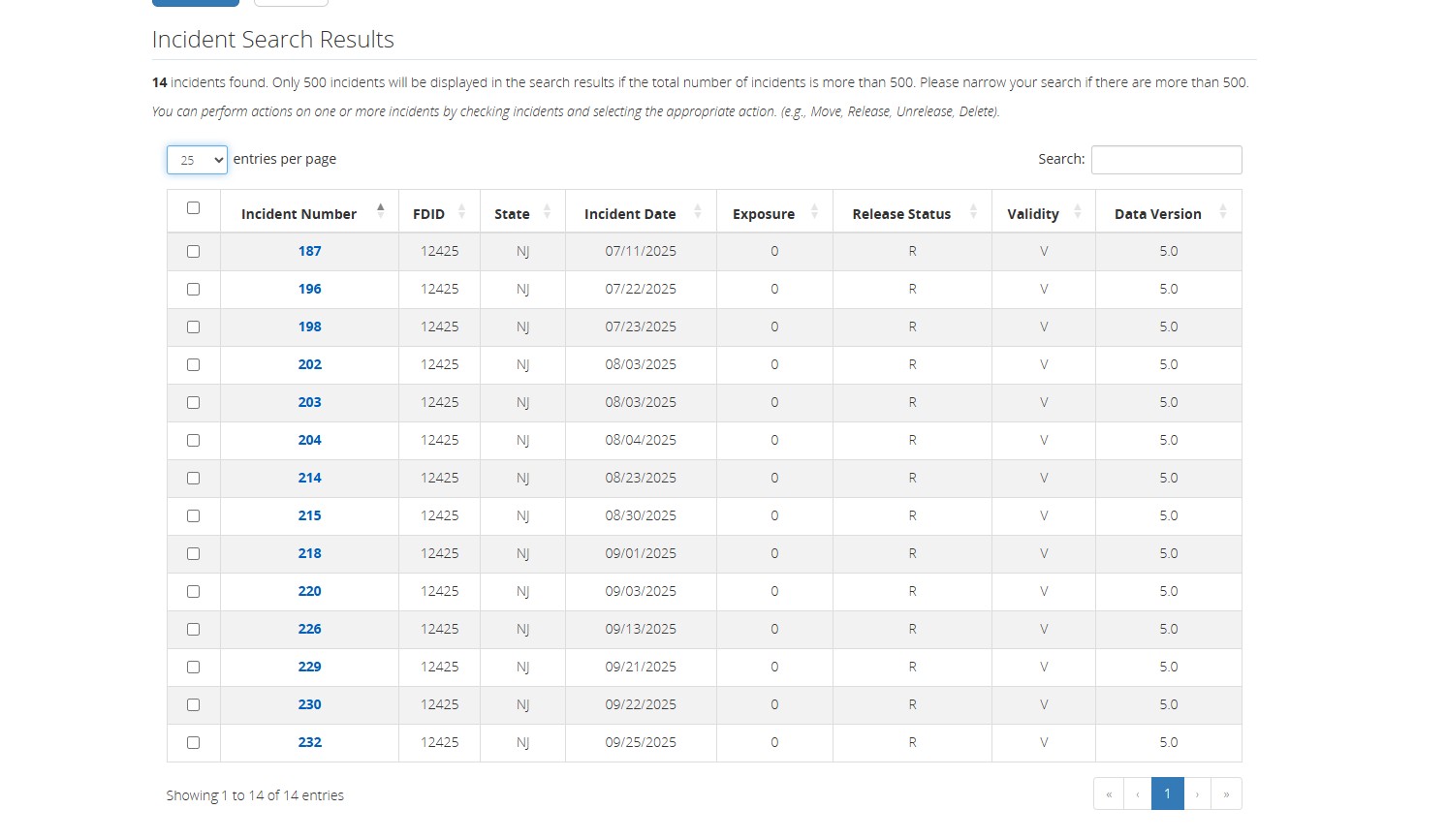The width and height of the screenshot is (1447, 840).
Task: Click the next page arrow
Action: 1197,793
